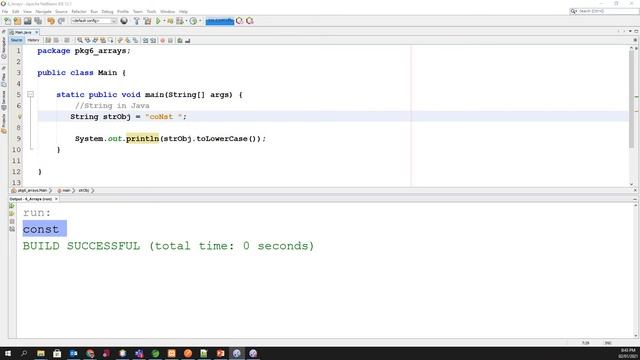Click the line 7 code with strObj declaration
Screen dimensions: 640x360
coord(128,117)
